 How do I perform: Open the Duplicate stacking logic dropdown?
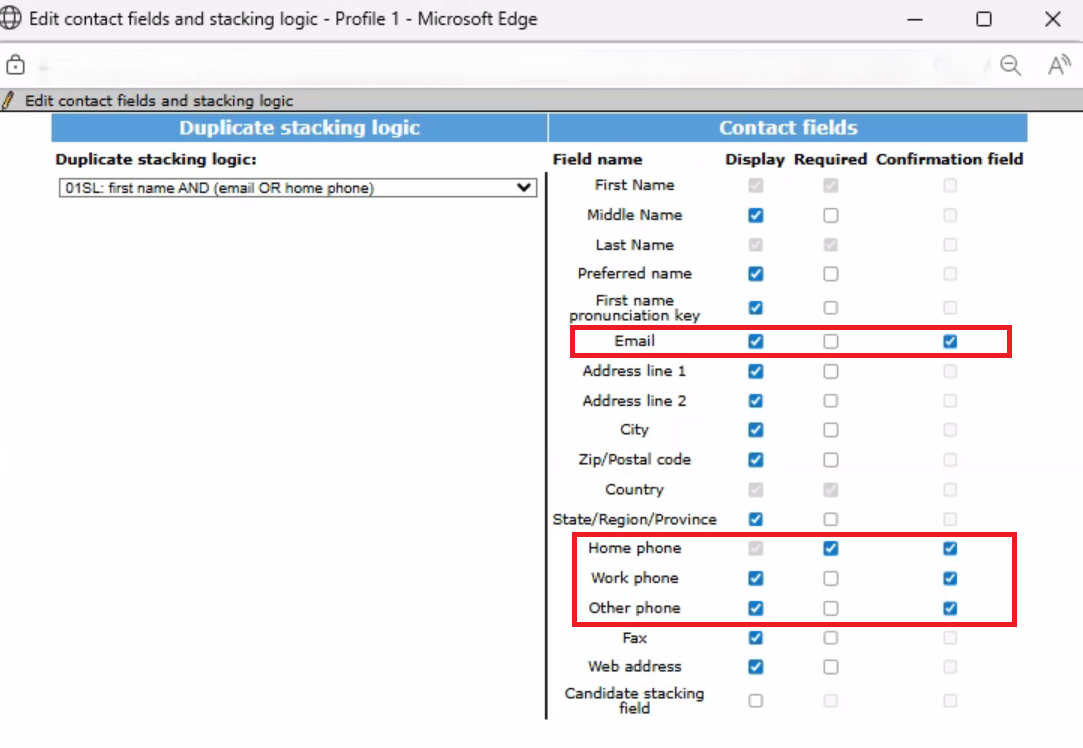pyautogui.click(x=297, y=188)
